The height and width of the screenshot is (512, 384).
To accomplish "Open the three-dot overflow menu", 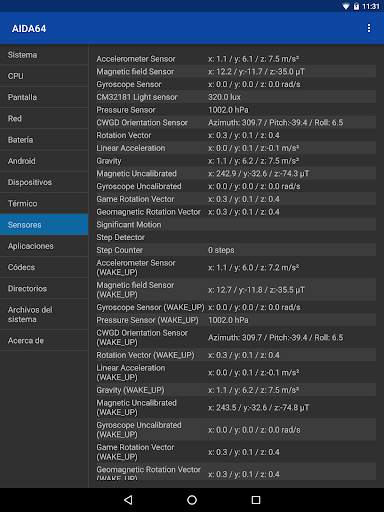I will pos(369,28).
